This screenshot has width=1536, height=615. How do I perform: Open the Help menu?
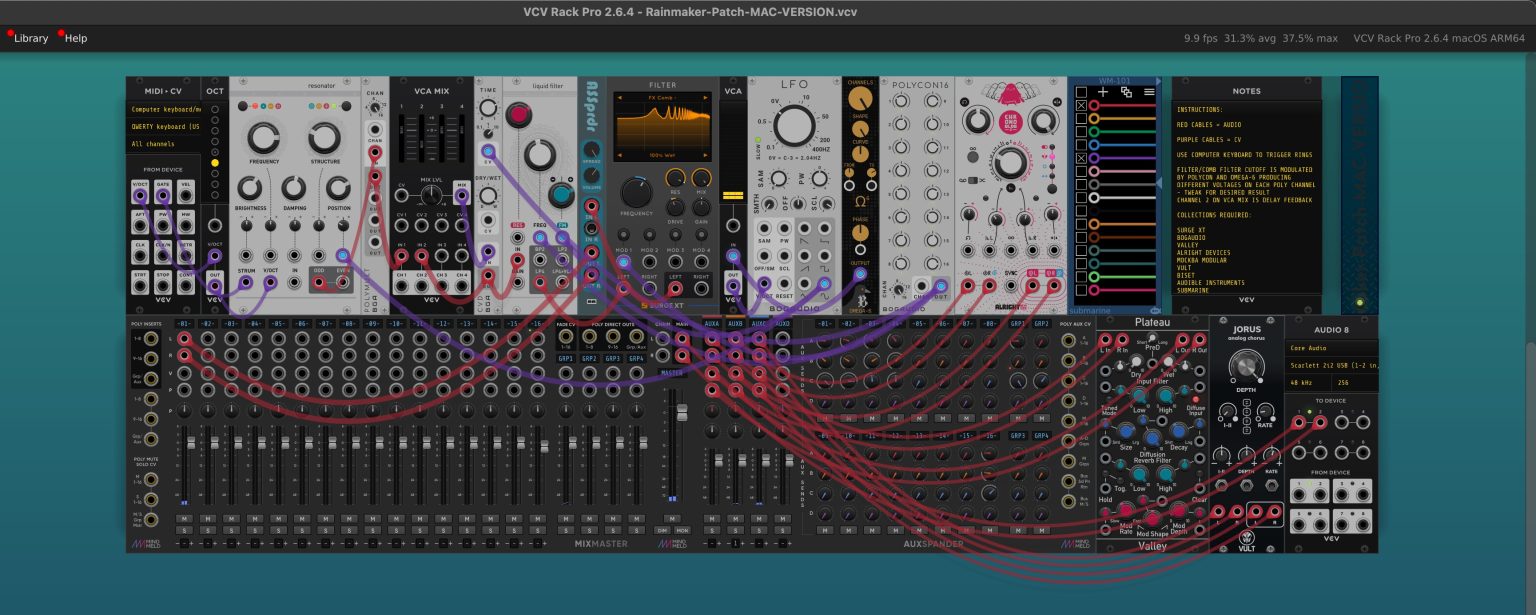[76, 38]
